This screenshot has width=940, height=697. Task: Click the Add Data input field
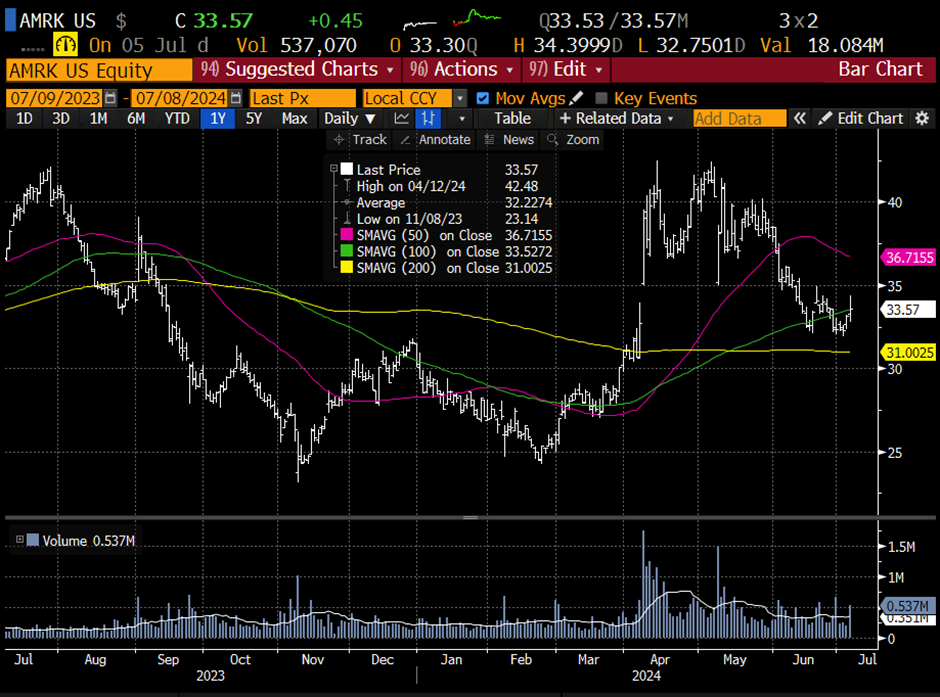point(740,118)
